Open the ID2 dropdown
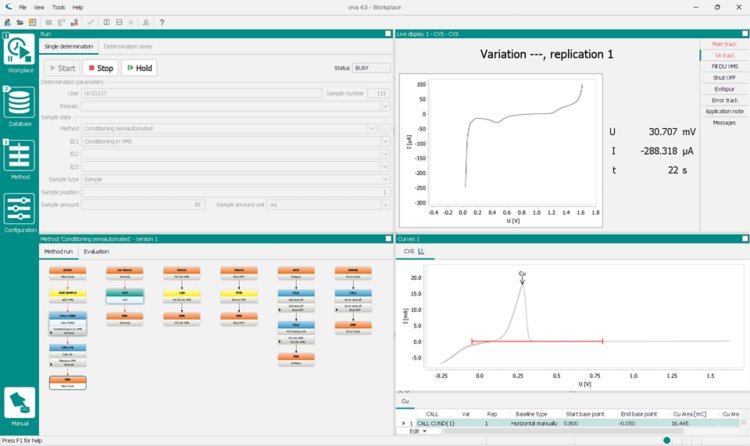 point(385,154)
